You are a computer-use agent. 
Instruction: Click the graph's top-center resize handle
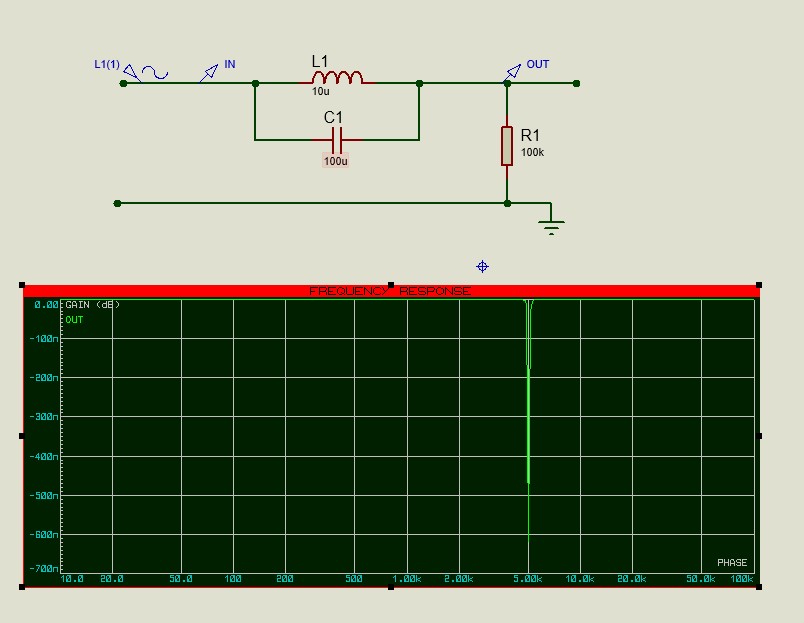click(391, 285)
